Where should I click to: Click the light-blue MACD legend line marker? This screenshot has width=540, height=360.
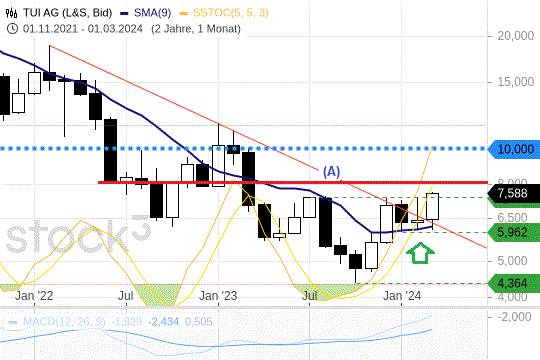[13, 322]
